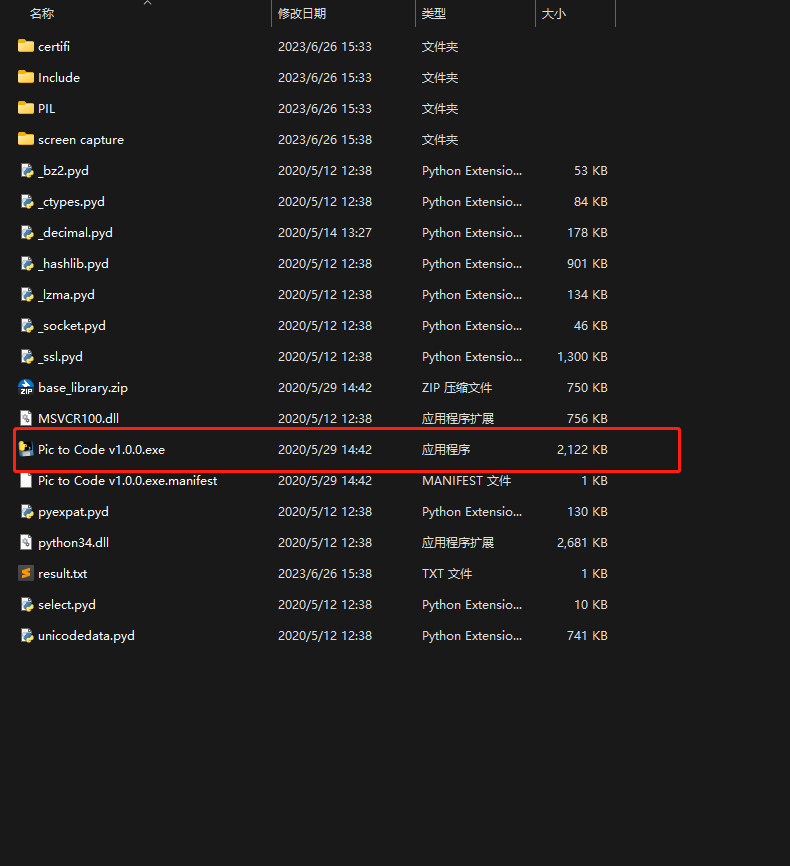Viewport: 790px width, 866px height.
Task: Click the 10 KB size value
Action: coord(591,604)
